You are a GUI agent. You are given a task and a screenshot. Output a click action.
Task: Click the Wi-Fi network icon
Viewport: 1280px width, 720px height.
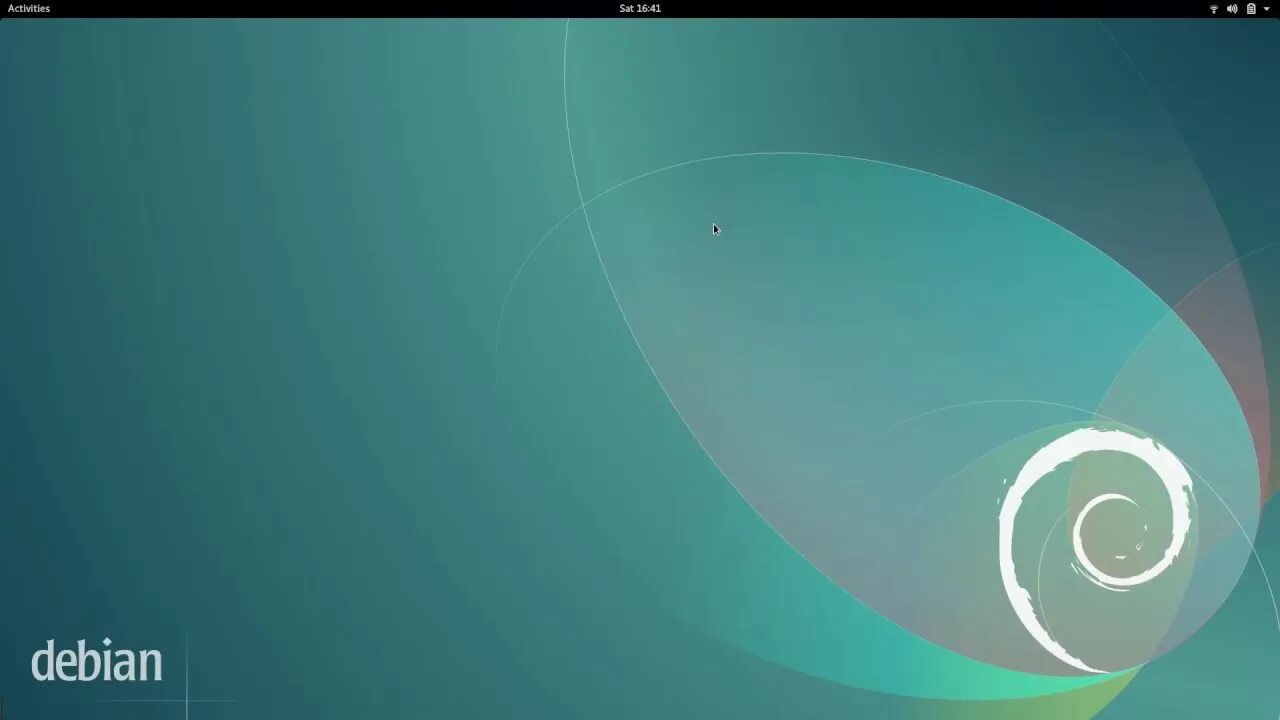coord(1214,9)
